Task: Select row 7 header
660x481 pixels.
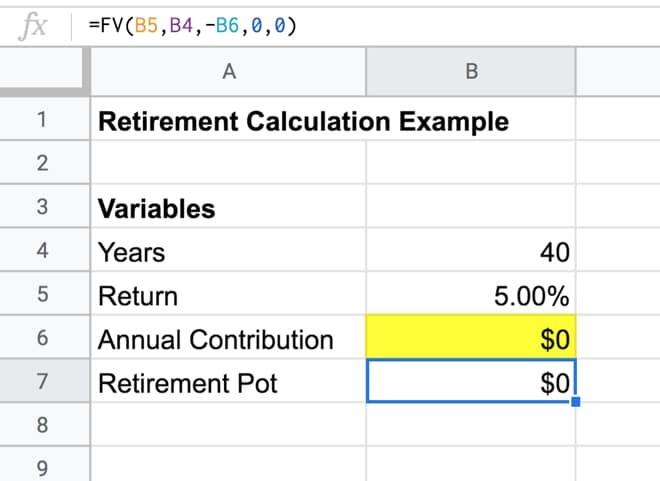Action: (x=41, y=382)
